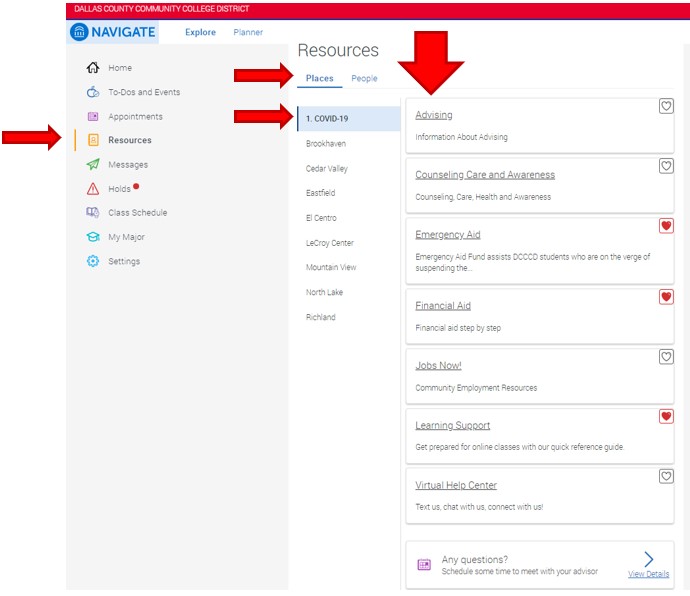Click the My Major graduation cap icon
The image size is (690, 596).
[93, 237]
